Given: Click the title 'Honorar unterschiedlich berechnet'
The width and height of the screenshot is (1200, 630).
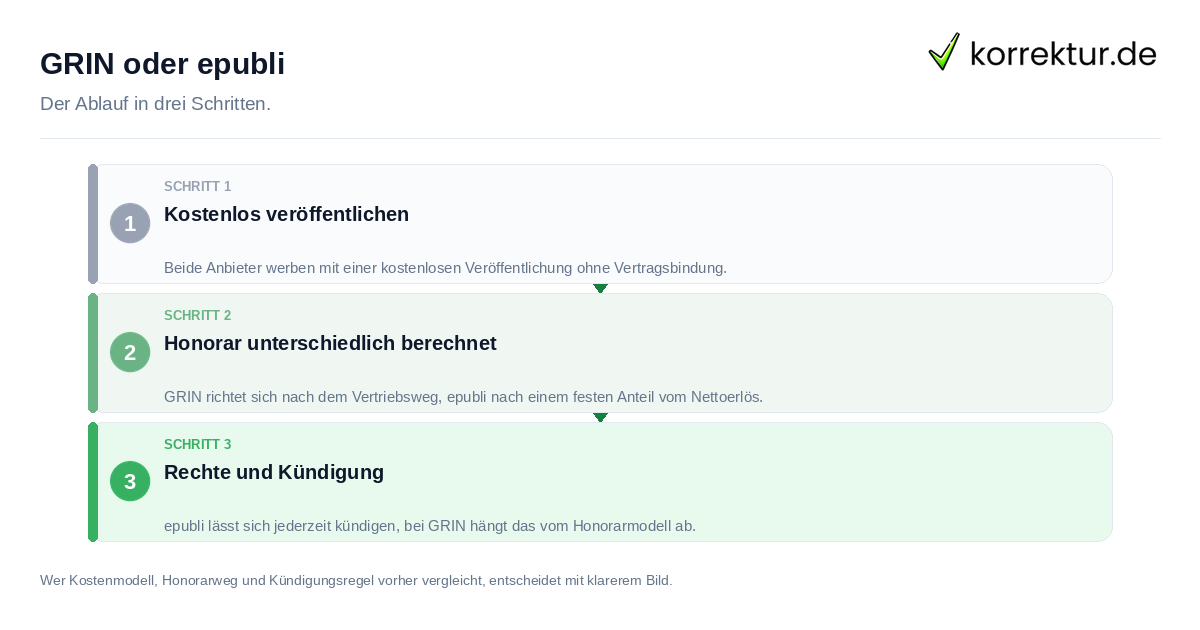Looking at the screenshot, I should [330, 343].
